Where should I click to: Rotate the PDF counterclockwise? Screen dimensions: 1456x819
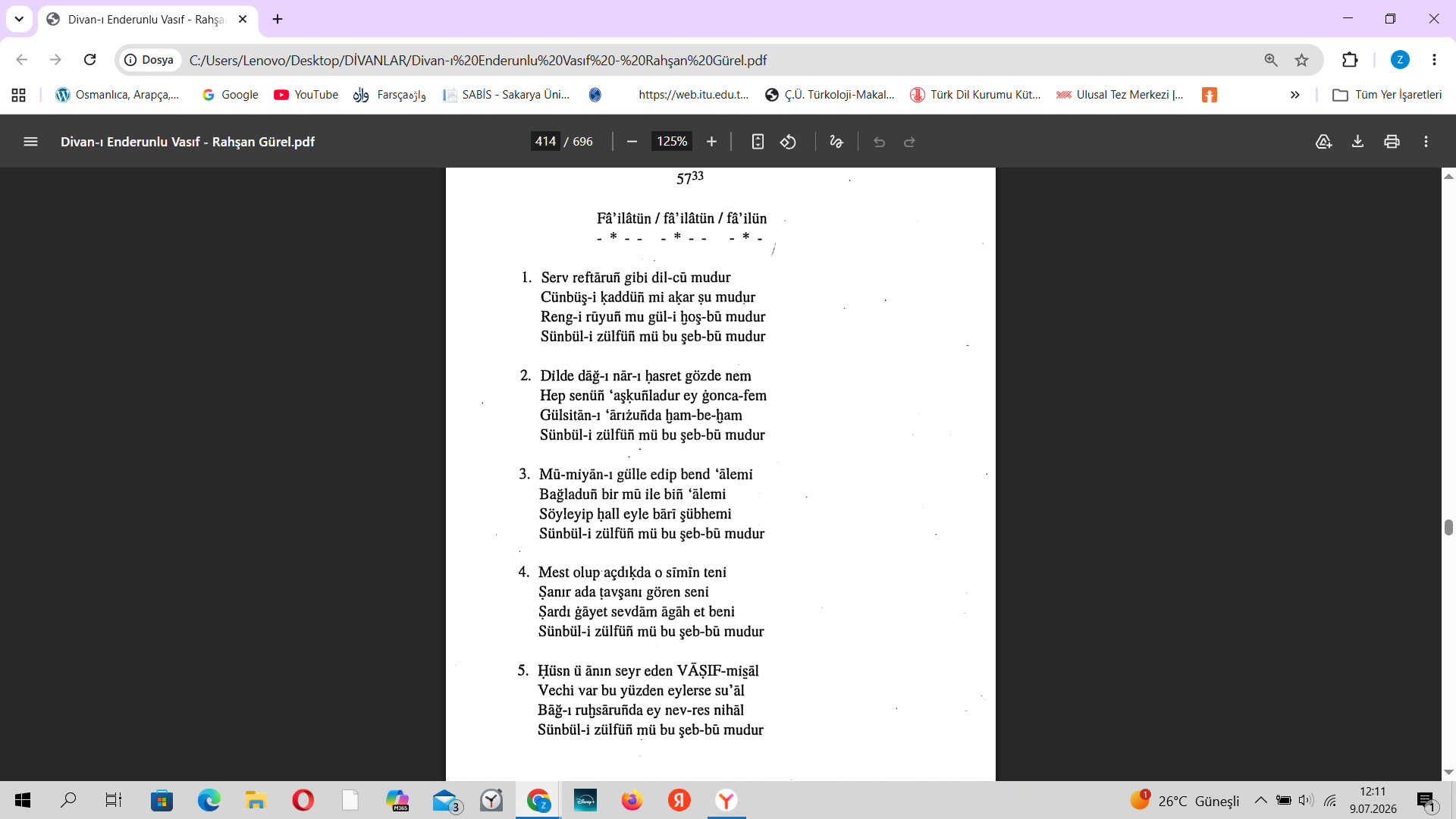coord(789,142)
